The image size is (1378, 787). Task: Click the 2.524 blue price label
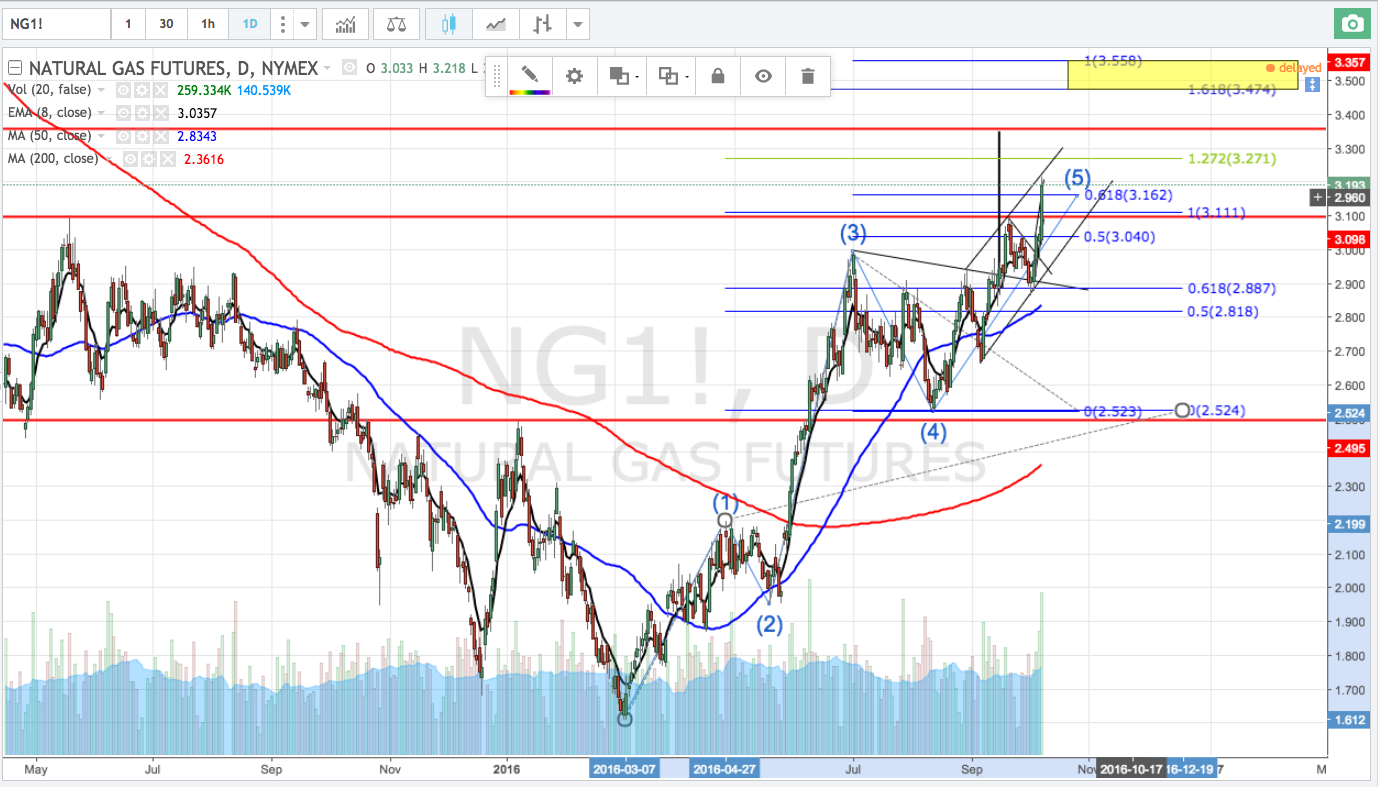(x=1349, y=413)
